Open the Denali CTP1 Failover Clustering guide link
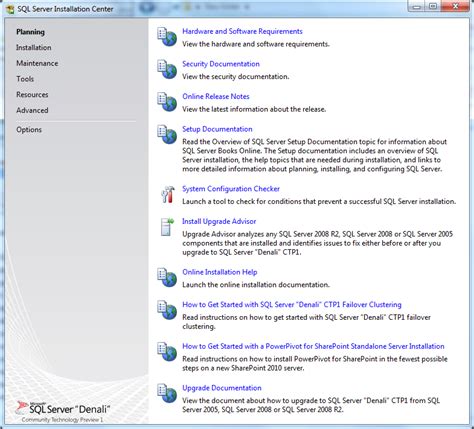 coord(292,305)
